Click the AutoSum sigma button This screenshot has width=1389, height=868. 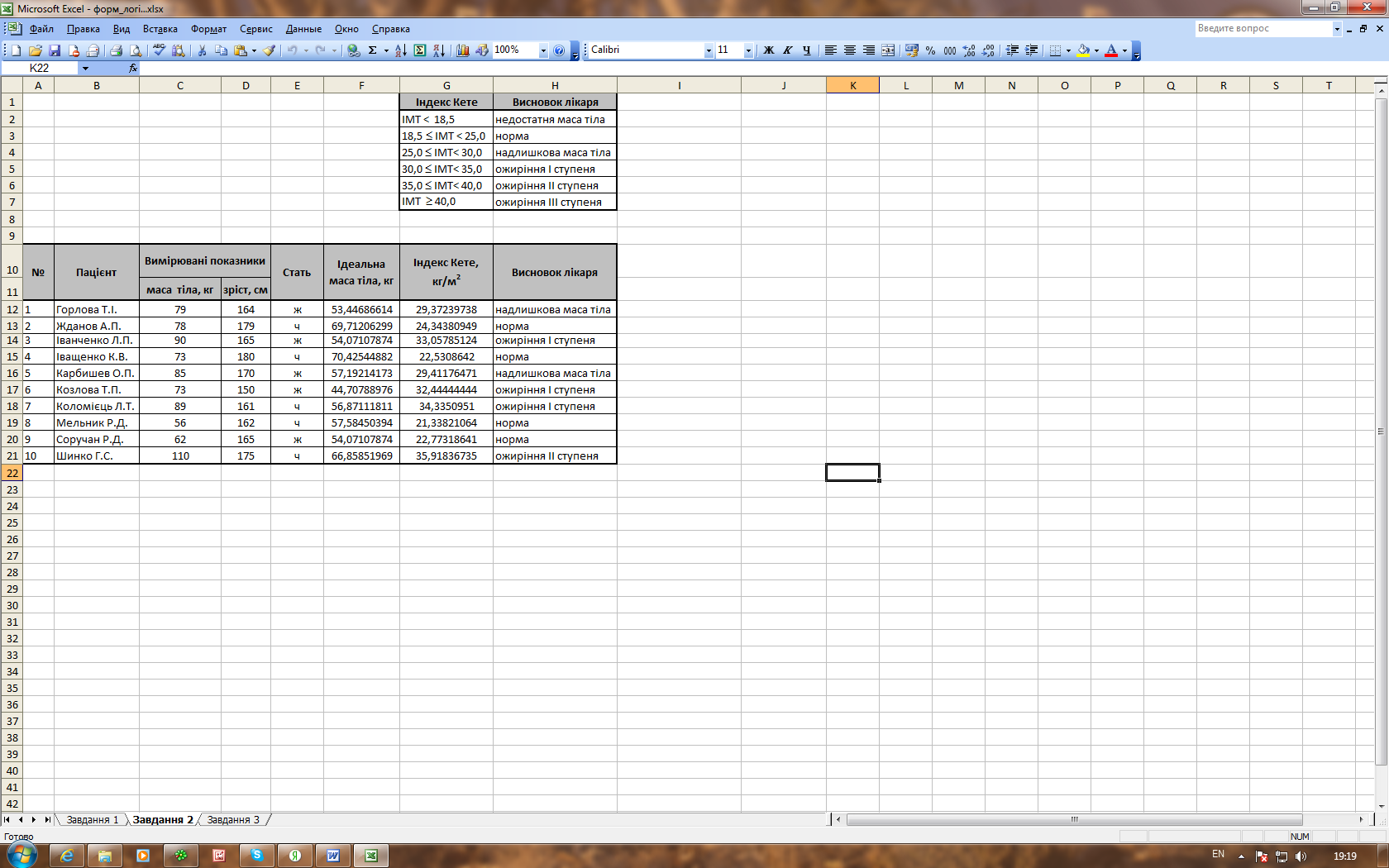click(373, 50)
